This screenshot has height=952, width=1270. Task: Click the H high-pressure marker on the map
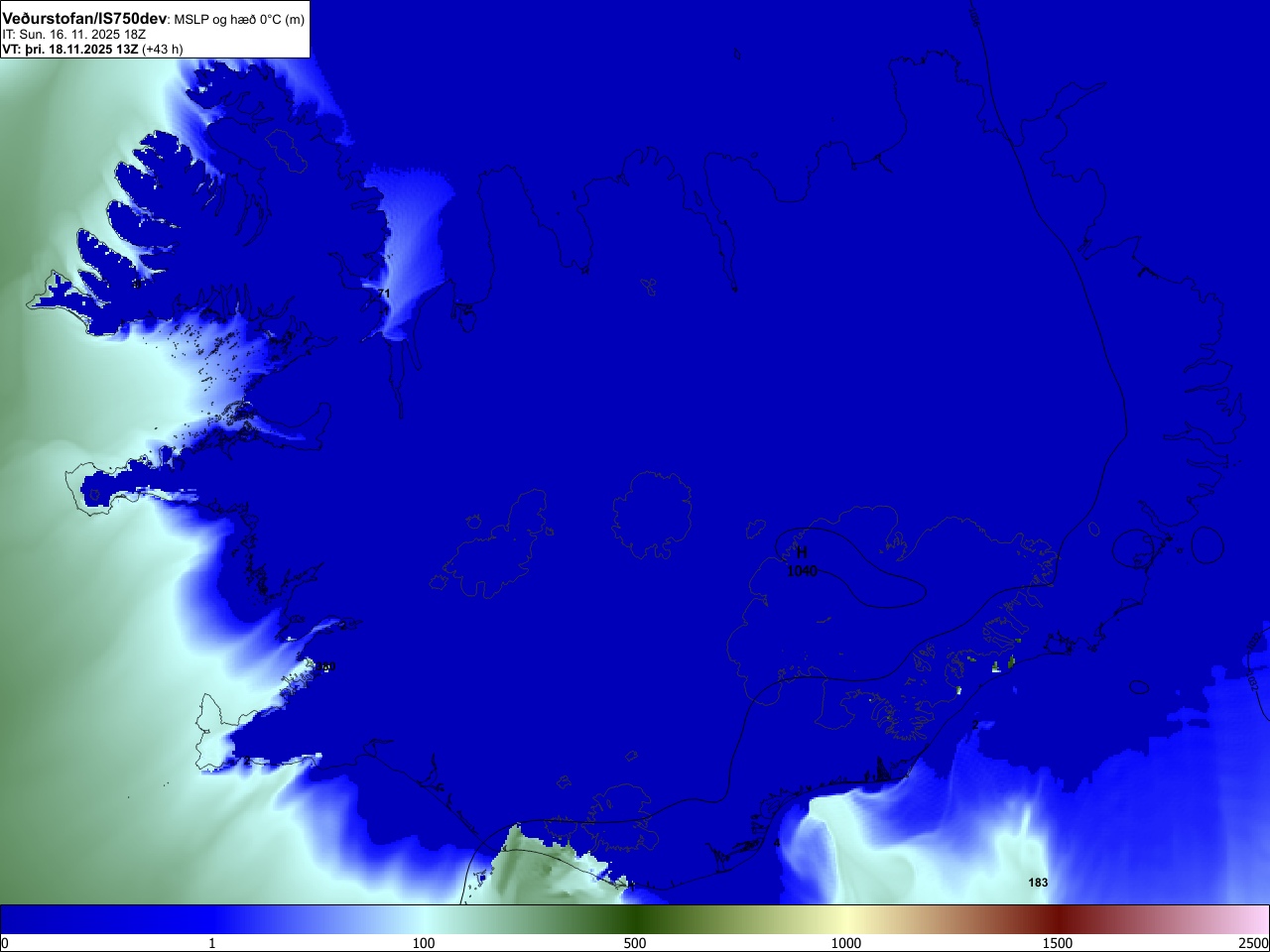(x=802, y=552)
